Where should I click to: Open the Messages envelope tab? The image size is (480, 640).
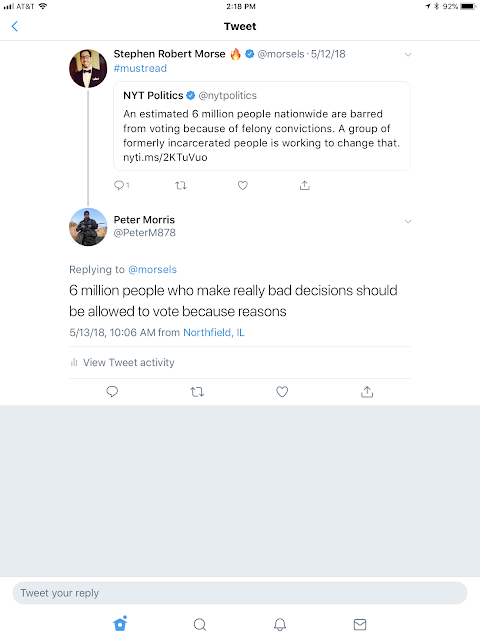360,624
